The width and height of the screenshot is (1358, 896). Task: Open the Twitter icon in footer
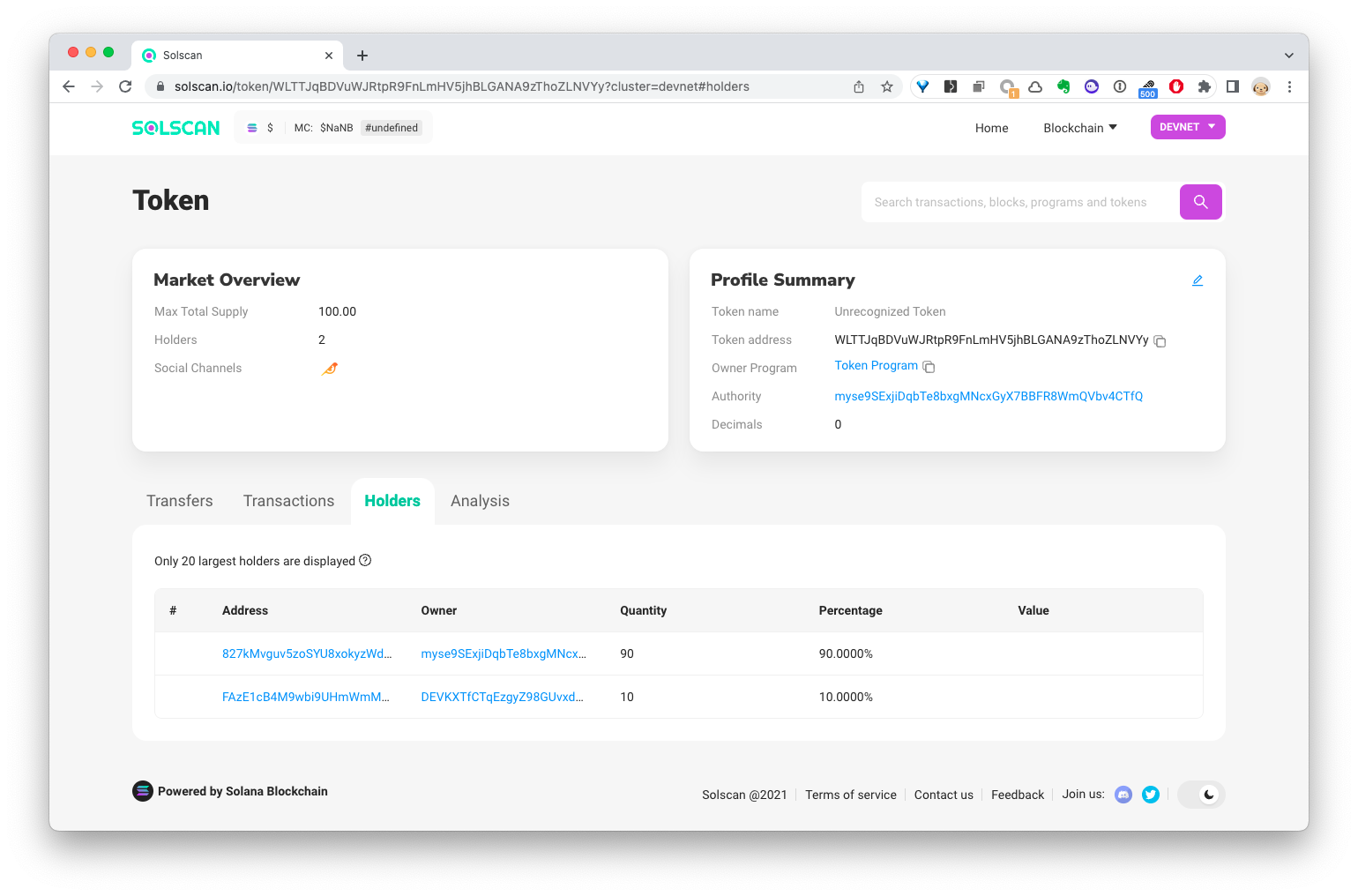pos(1151,795)
